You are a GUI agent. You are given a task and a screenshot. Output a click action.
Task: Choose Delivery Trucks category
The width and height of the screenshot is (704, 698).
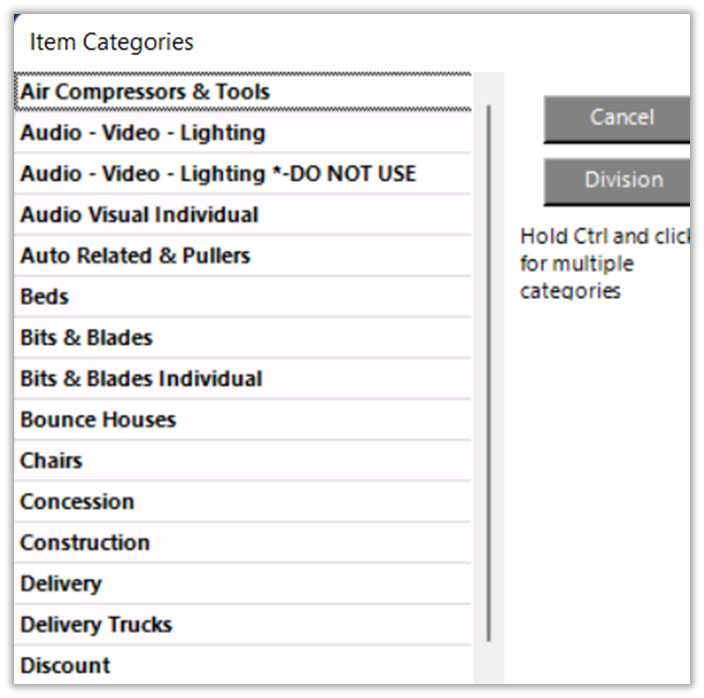pos(96,625)
